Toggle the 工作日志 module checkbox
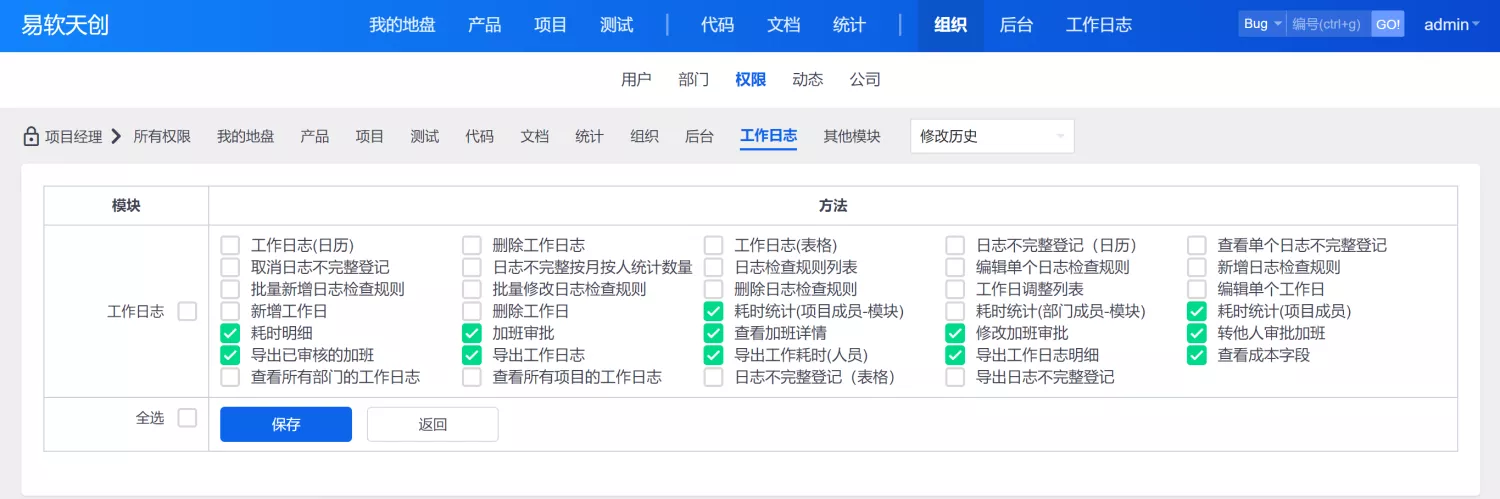Viewport: 1500px width, 499px height. (187, 311)
